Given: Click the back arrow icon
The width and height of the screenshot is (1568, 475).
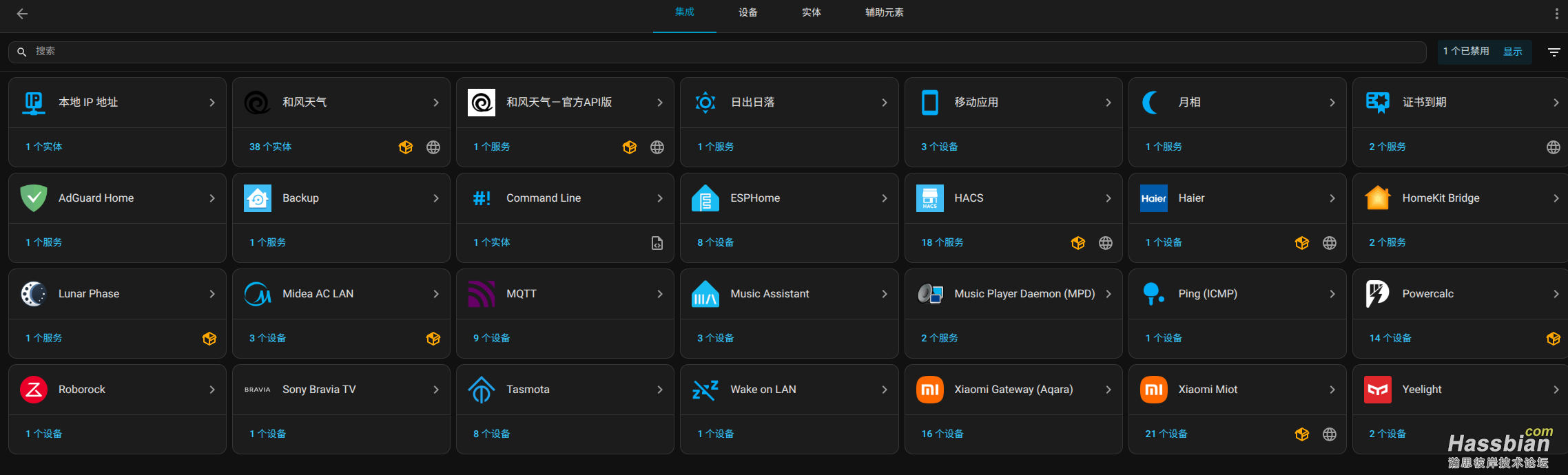Looking at the screenshot, I should [x=22, y=14].
